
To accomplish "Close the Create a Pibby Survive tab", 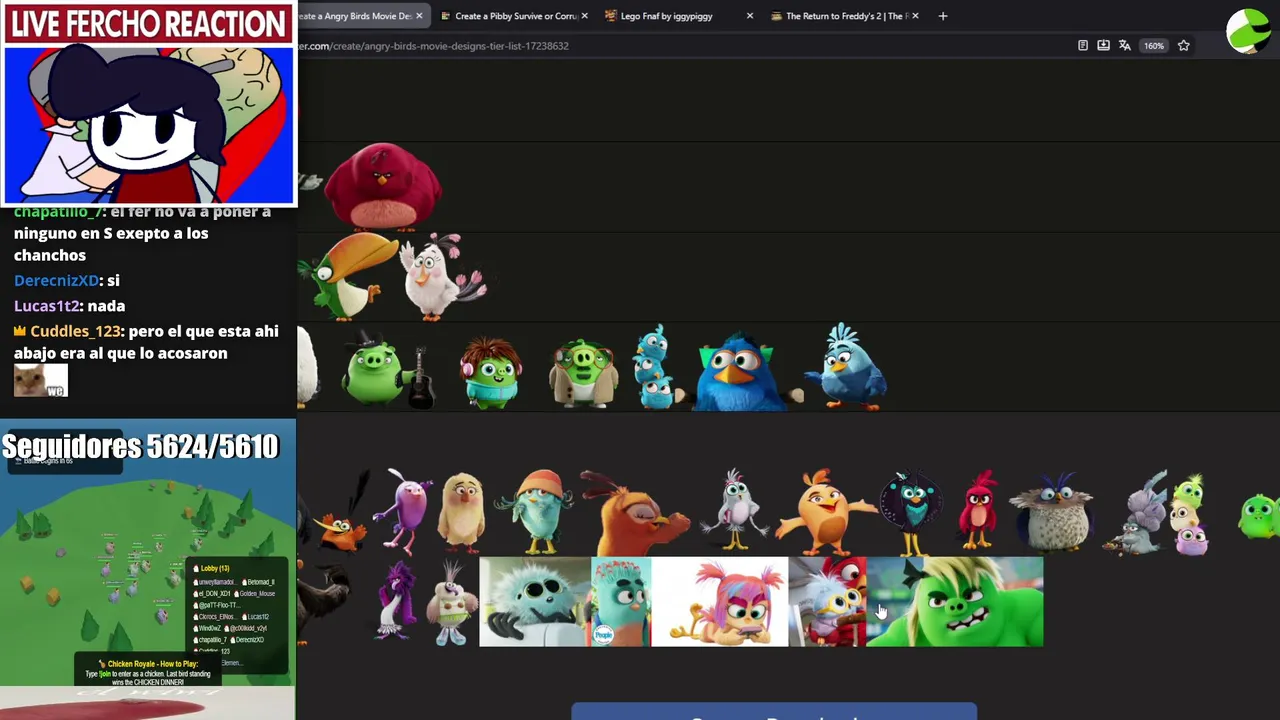I will click(x=584, y=16).
